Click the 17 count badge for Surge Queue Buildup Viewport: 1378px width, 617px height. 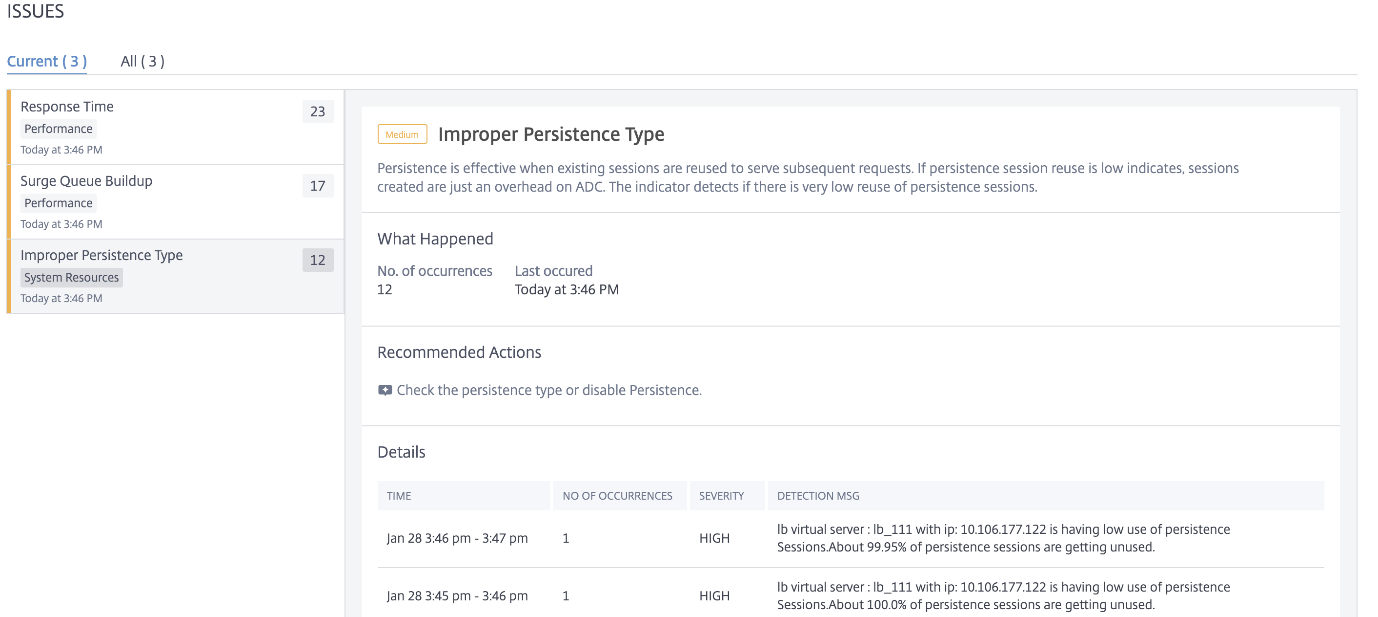coord(318,185)
